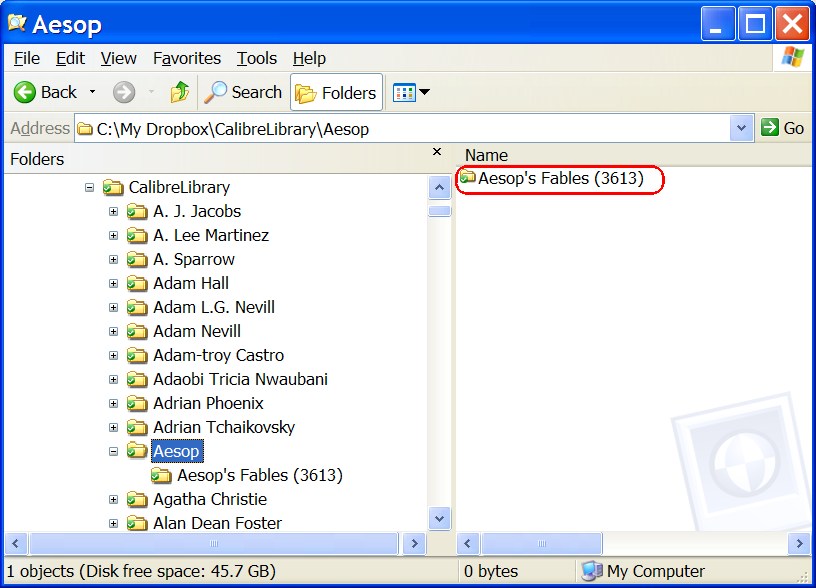Image resolution: width=816 pixels, height=588 pixels.
Task: Expand the Alan Dean Foster folder
Action: point(113,523)
